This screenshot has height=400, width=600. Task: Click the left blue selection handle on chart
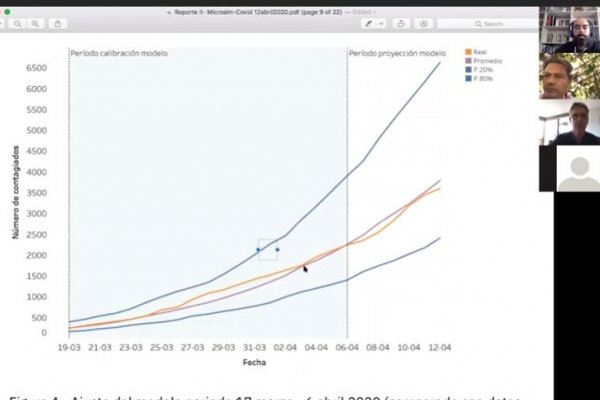[x=258, y=250]
